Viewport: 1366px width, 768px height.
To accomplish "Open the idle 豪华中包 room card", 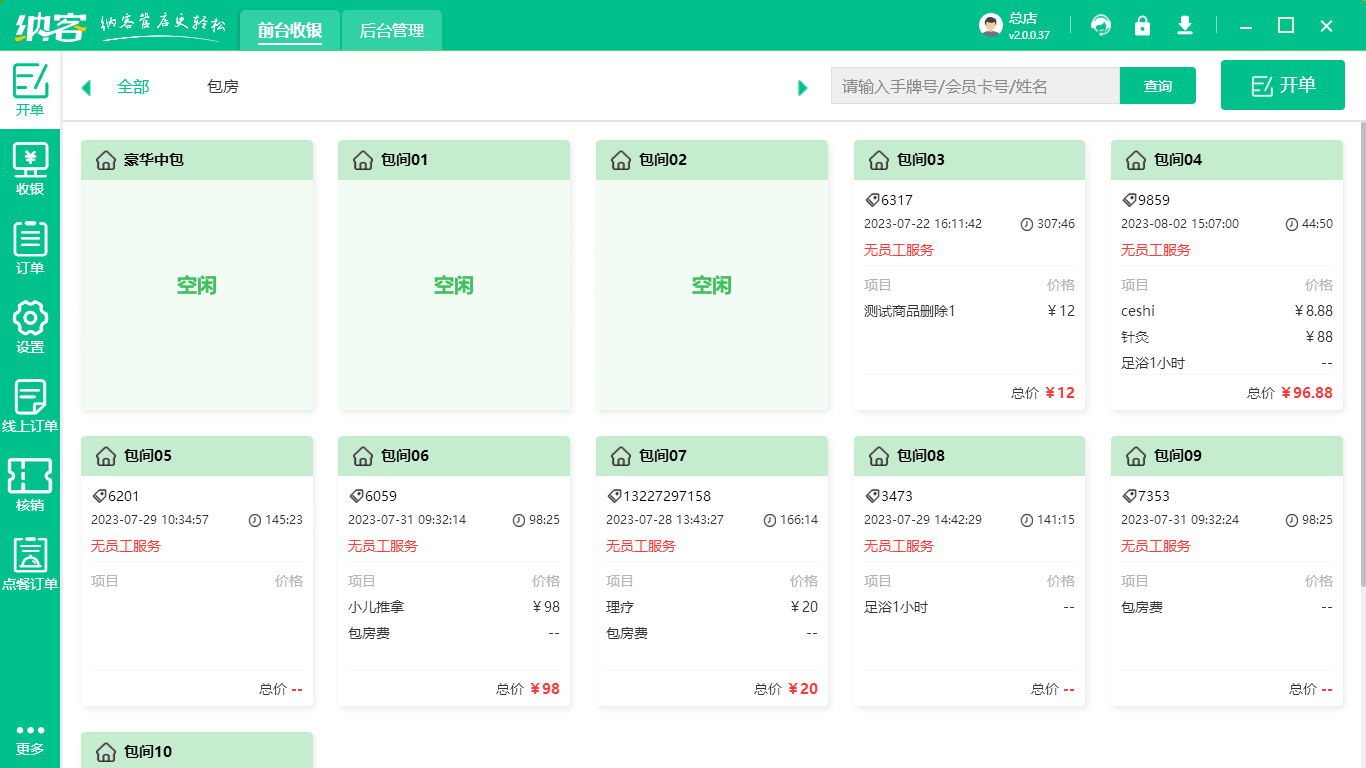I will 197,275.
